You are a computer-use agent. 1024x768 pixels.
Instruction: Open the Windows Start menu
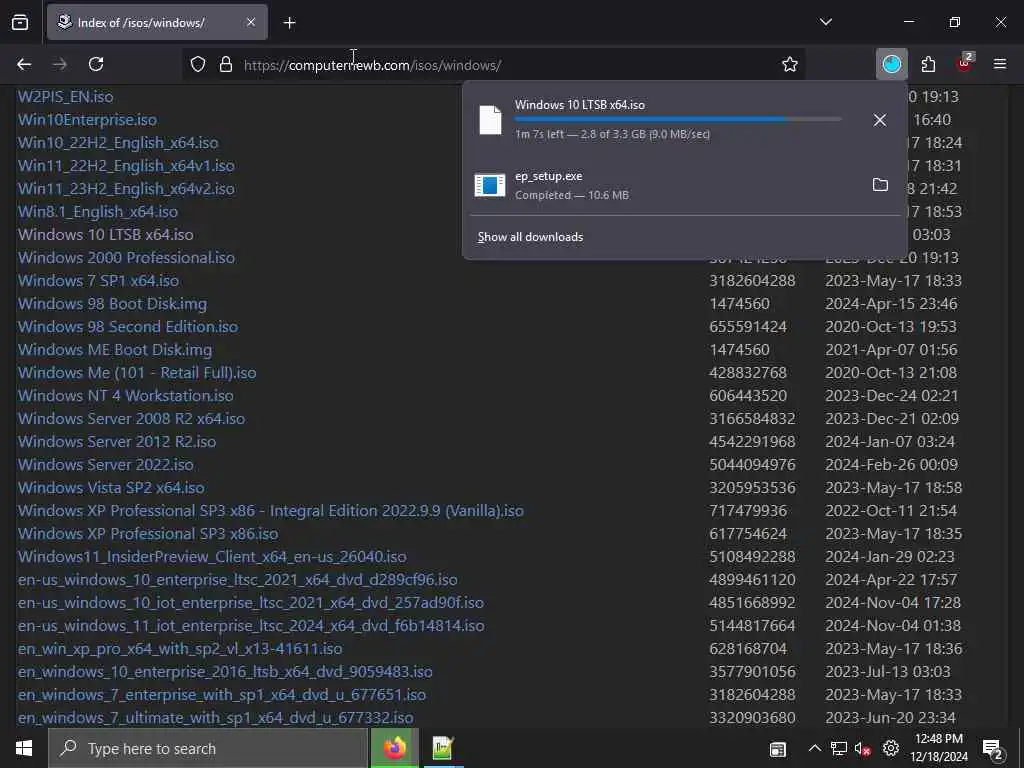pos(24,748)
